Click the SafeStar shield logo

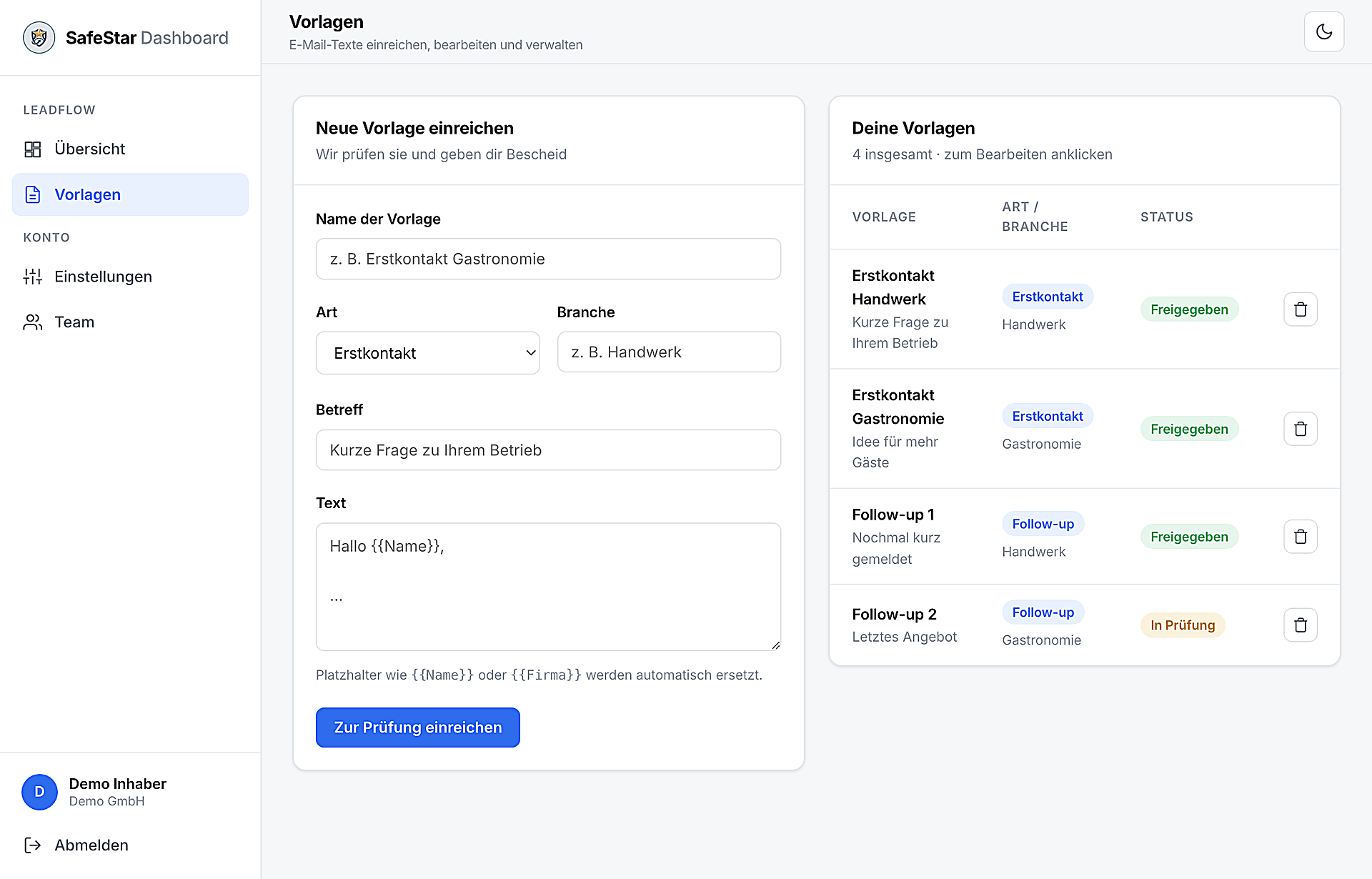[x=39, y=38]
